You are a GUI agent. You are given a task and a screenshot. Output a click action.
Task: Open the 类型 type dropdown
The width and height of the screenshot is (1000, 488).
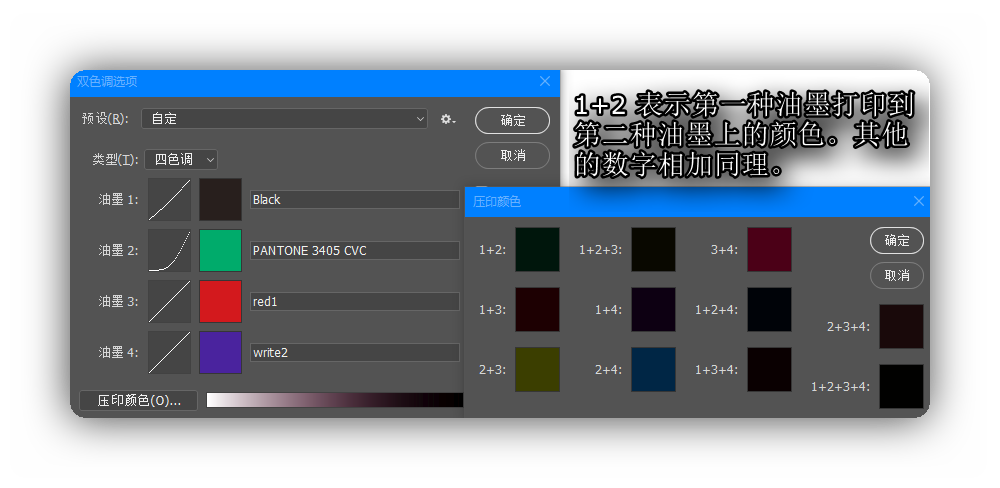coord(181,159)
